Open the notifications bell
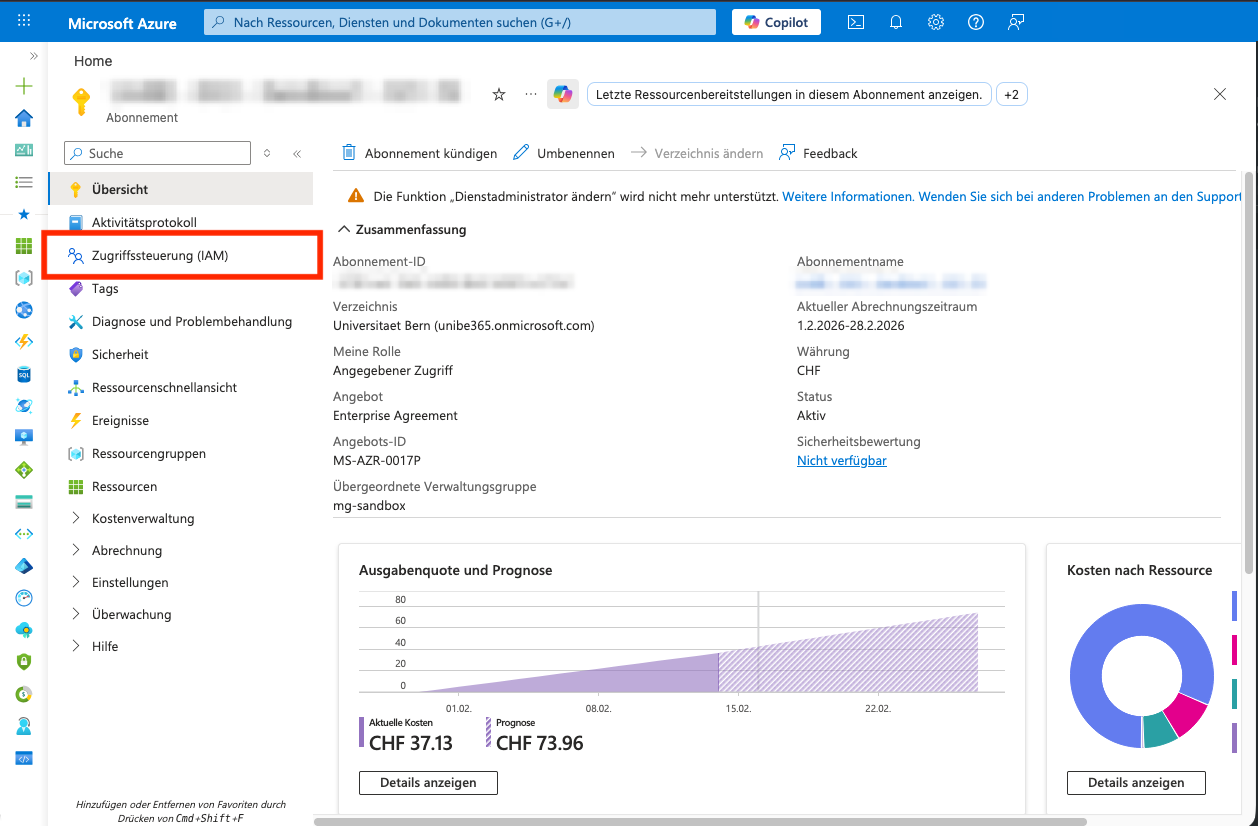Image resolution: width=1258 pixels, height=826 pixels. pyautogui.click(x=895, y=21)
